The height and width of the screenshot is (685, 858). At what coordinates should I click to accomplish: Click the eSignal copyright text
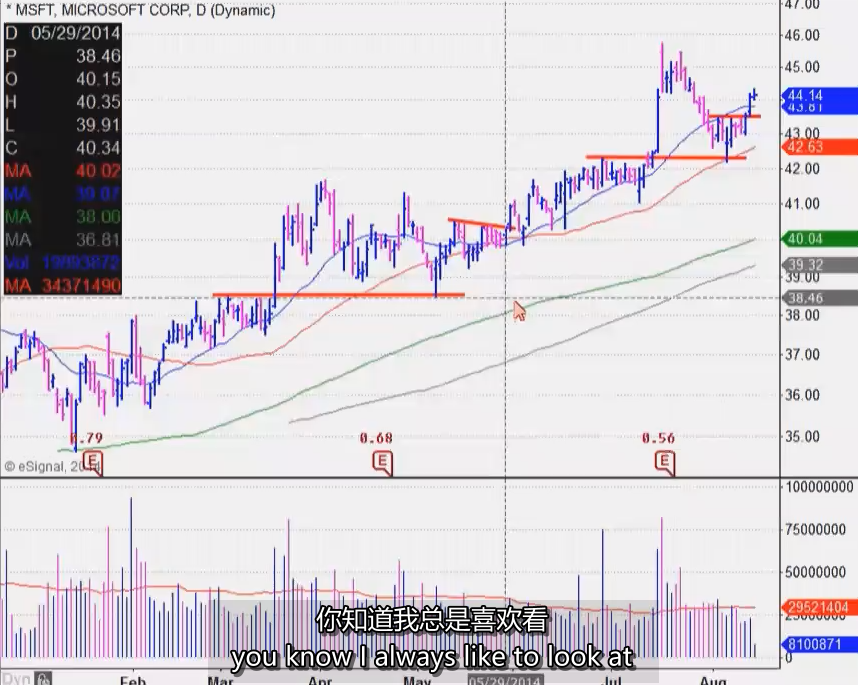[x=47, y=466]
